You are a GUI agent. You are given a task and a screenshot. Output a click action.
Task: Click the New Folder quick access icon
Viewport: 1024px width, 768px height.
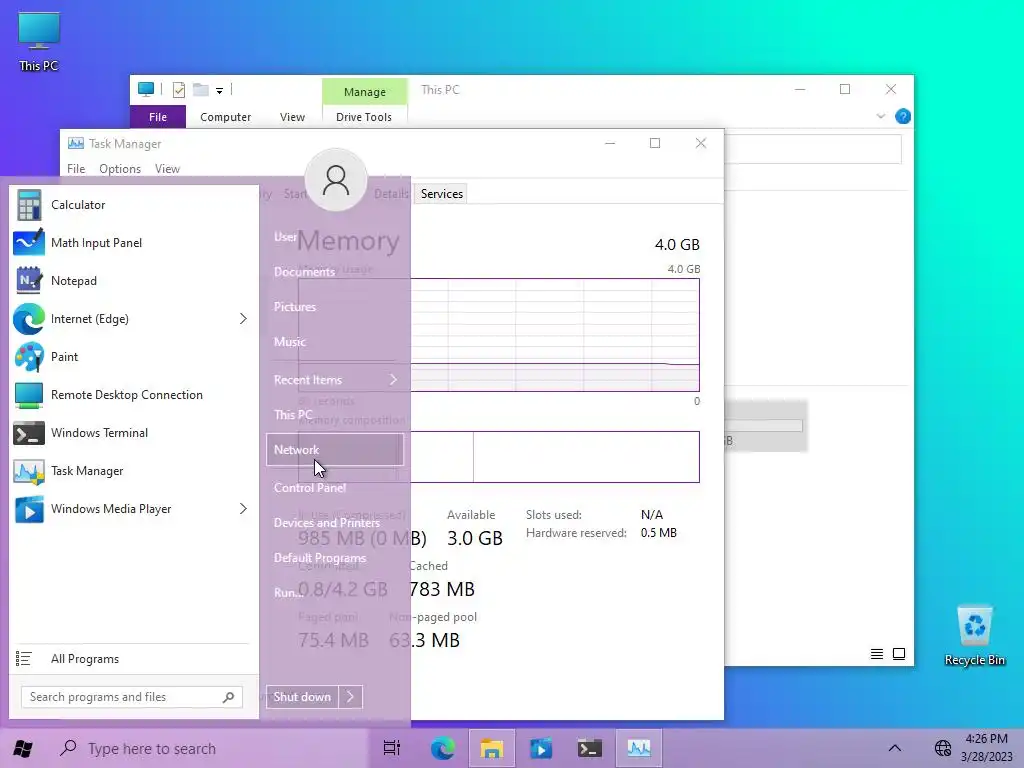pos(200,89)
